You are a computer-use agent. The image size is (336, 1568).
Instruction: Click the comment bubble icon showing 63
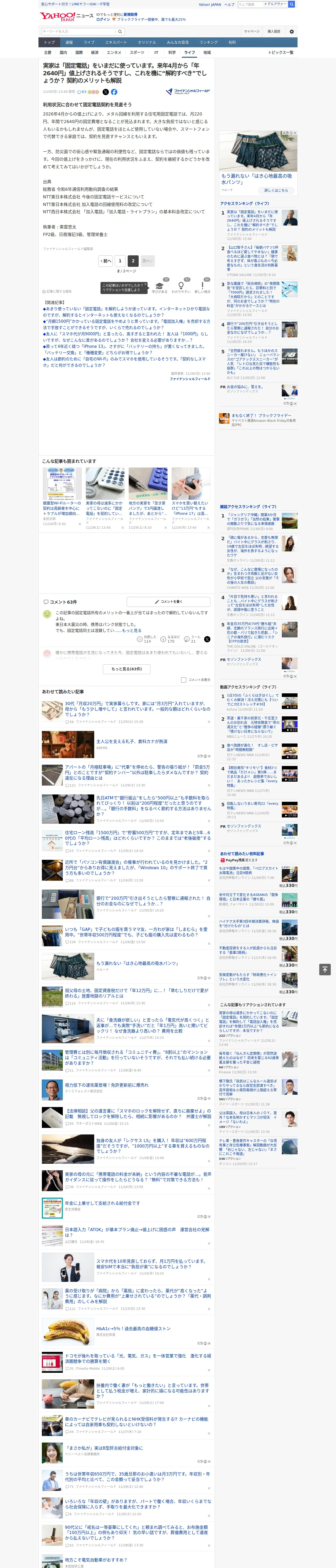(82, 92)
